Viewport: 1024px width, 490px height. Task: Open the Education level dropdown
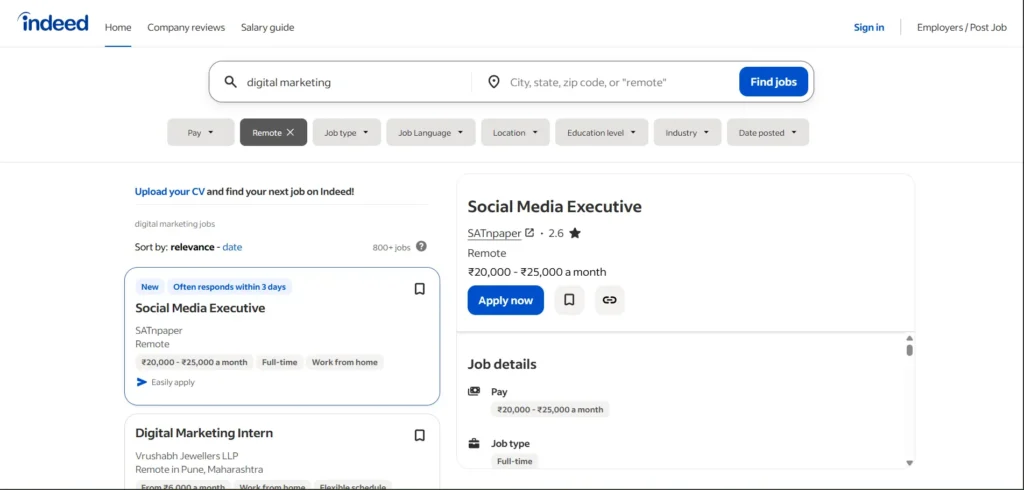coord(601,132)
